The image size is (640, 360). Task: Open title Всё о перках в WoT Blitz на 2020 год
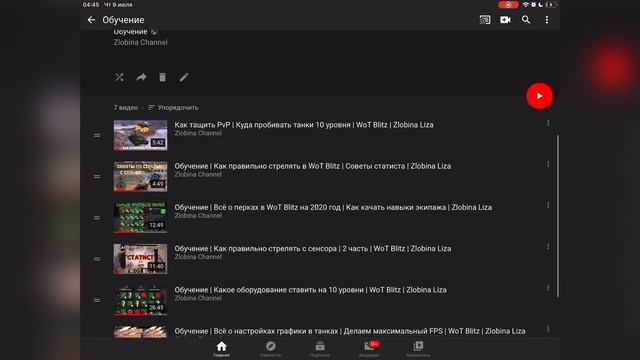[x=333, y=207]
